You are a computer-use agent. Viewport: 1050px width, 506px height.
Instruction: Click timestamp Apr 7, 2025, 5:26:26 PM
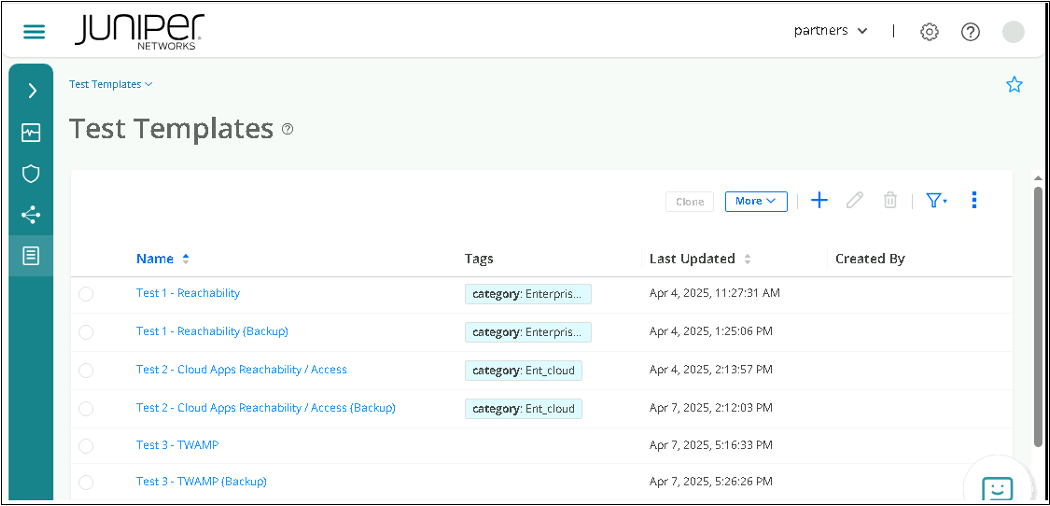[711, 481]
